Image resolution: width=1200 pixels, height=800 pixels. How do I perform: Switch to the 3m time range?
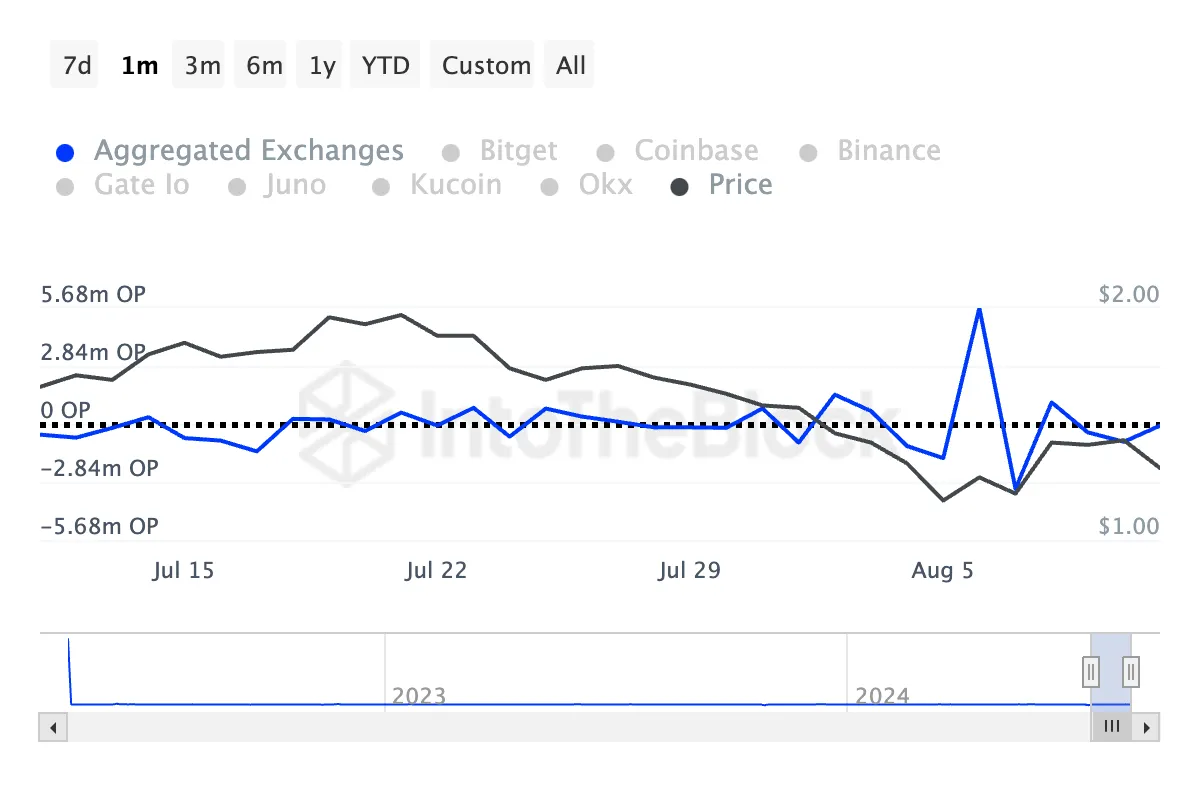202,66
